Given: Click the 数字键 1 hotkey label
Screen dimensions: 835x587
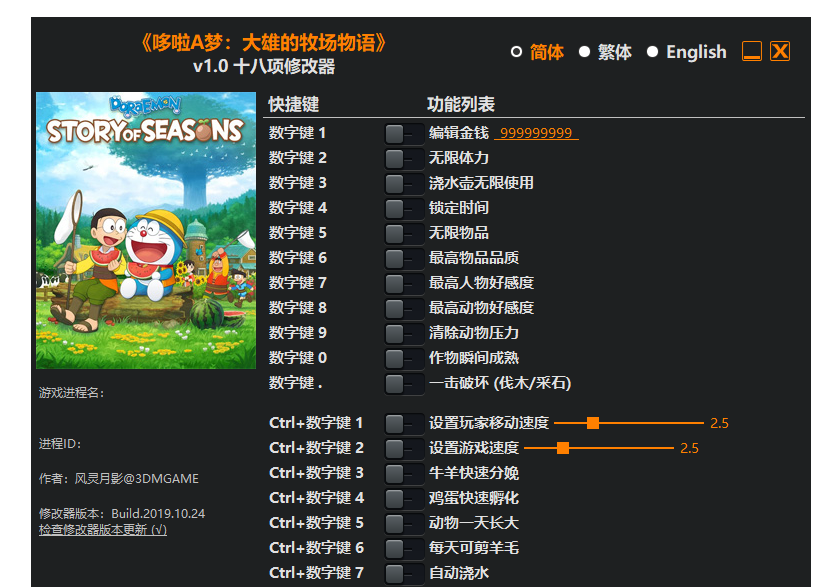Looking at the screenshot, I should (297, 133).
